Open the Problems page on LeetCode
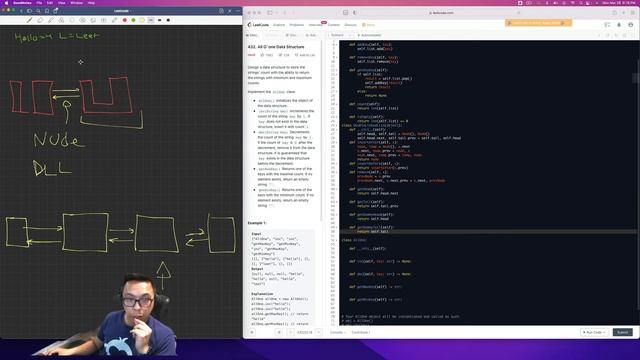Screen dimensions: 640x360 297,25
